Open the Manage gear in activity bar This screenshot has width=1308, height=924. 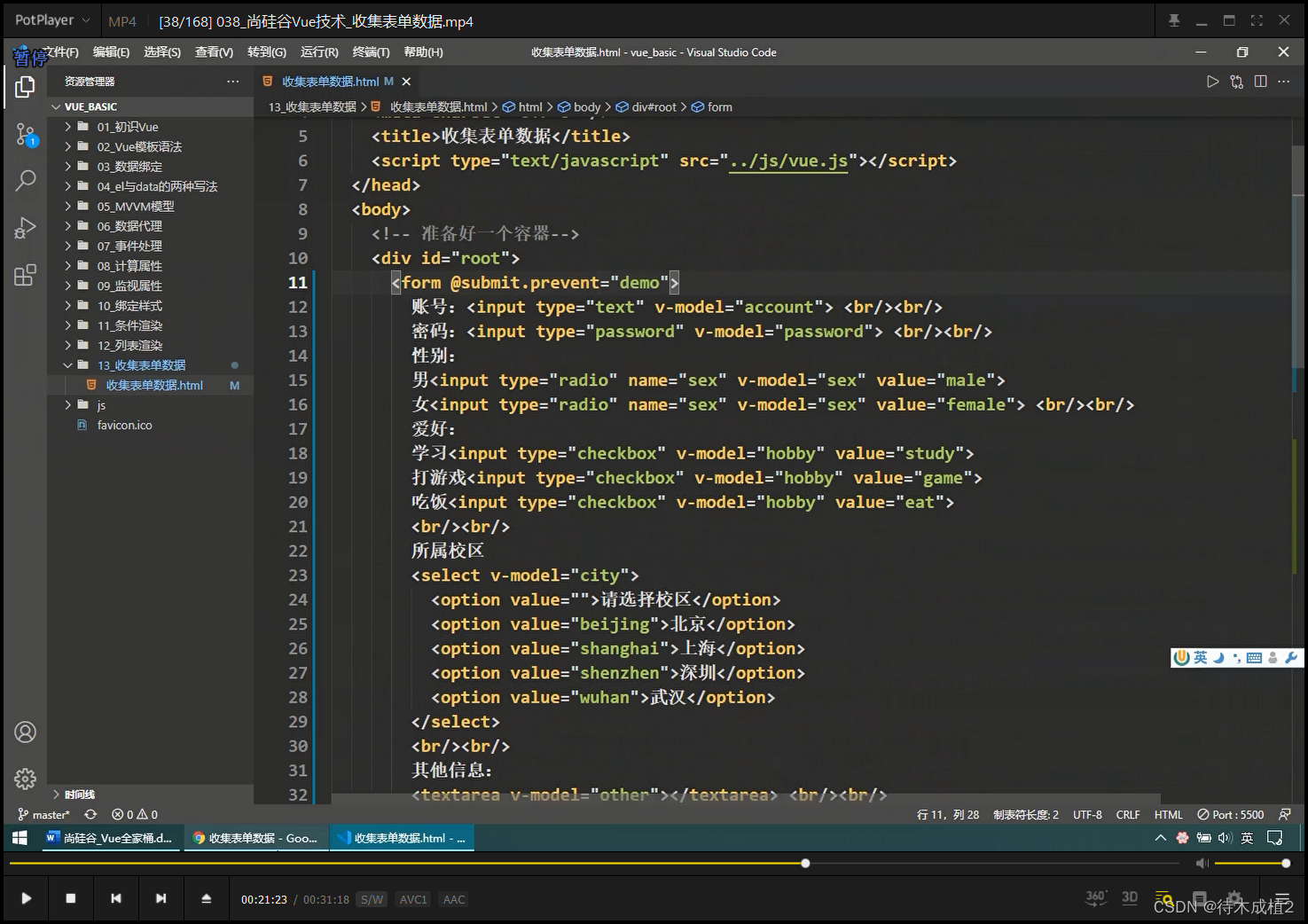[x=26, y=779]
